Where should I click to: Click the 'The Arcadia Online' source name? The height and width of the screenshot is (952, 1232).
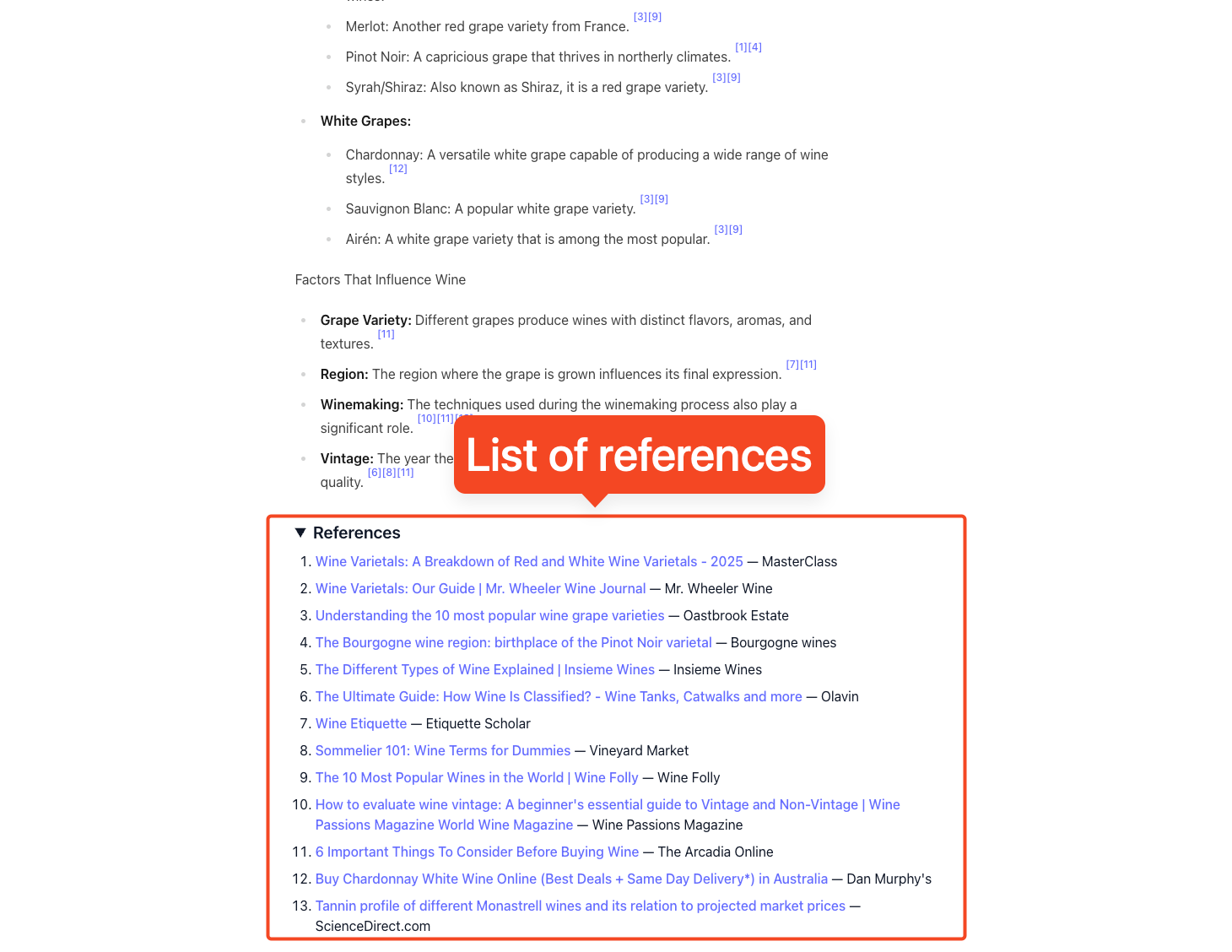(x=716, y=852)
